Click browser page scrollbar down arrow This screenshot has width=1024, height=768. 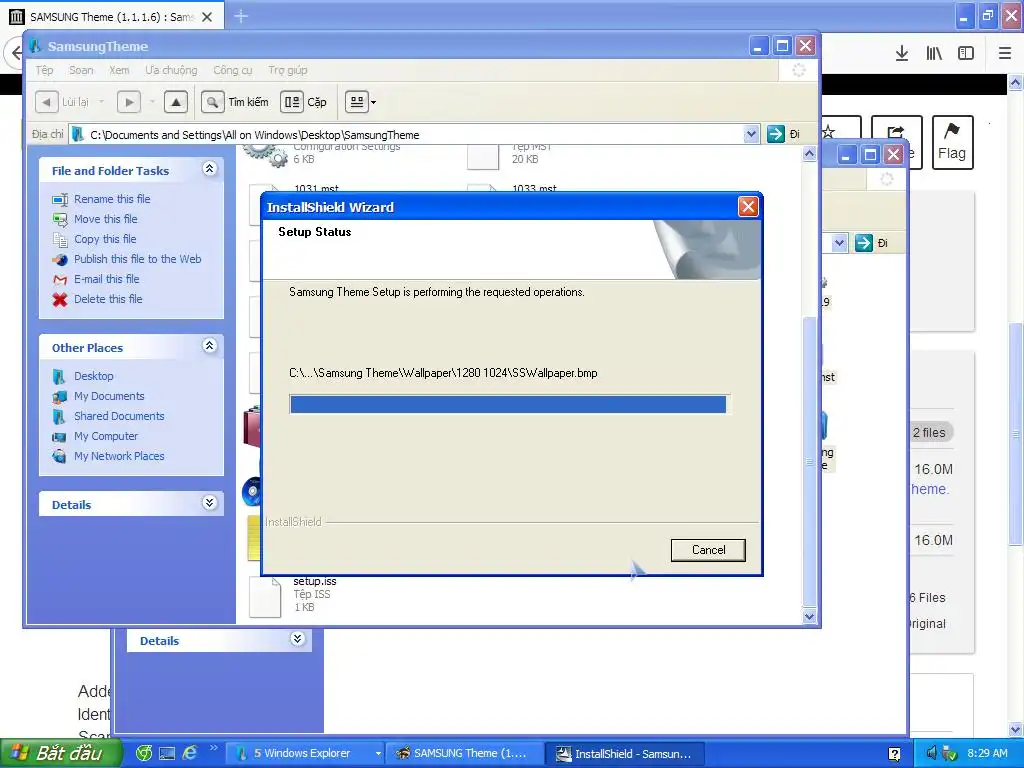pos(1016,729)
